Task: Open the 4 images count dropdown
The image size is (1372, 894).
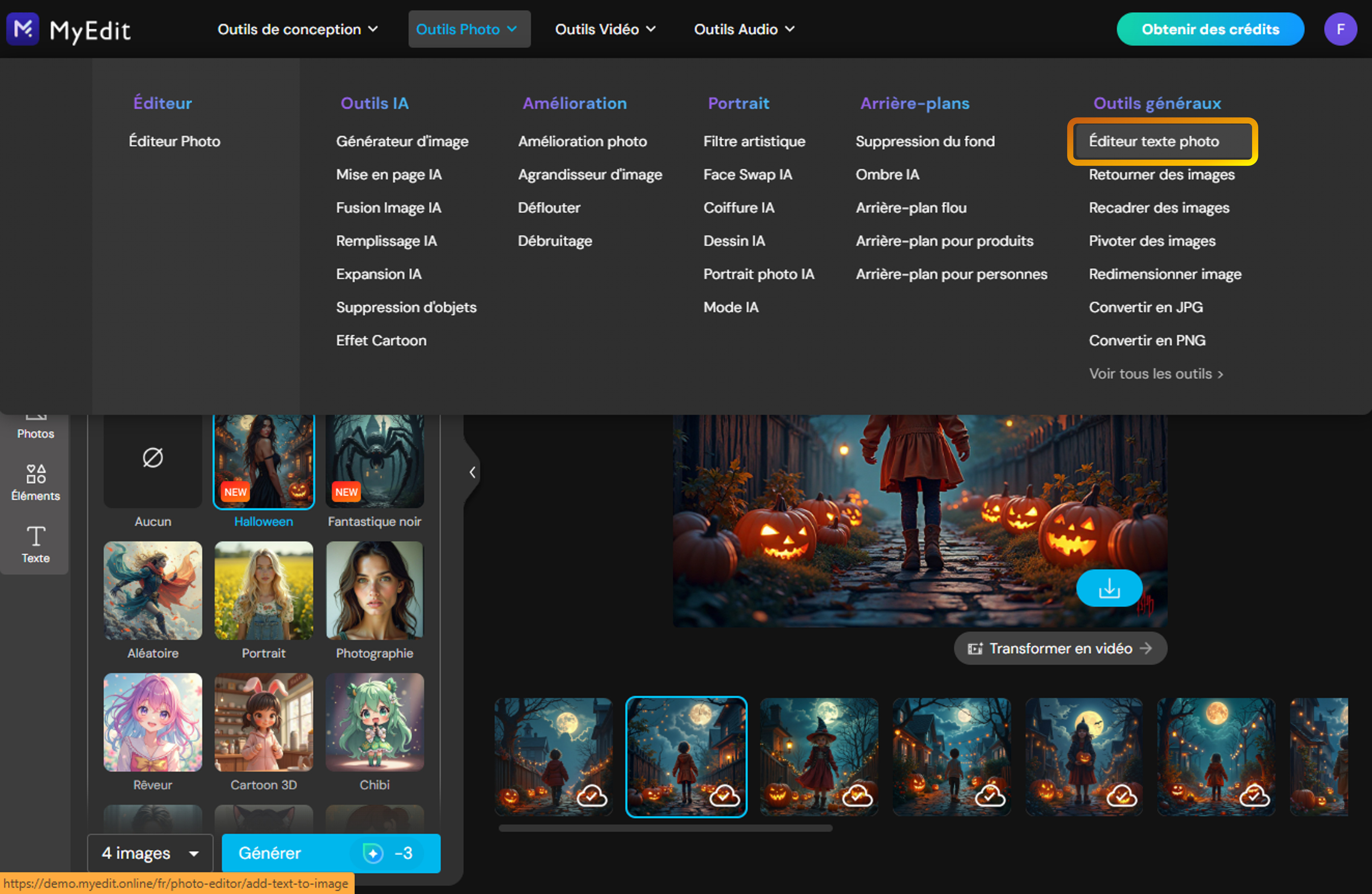Action: coord(149,853)
